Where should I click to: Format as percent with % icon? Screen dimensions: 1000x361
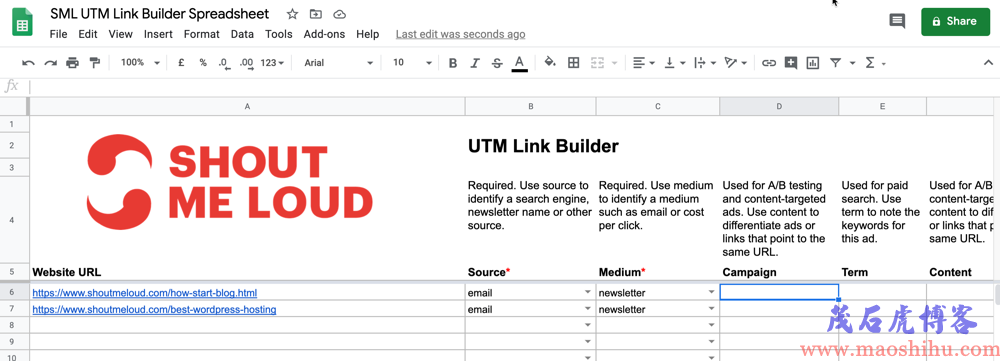pyautogui.click(x=203, y=63)
